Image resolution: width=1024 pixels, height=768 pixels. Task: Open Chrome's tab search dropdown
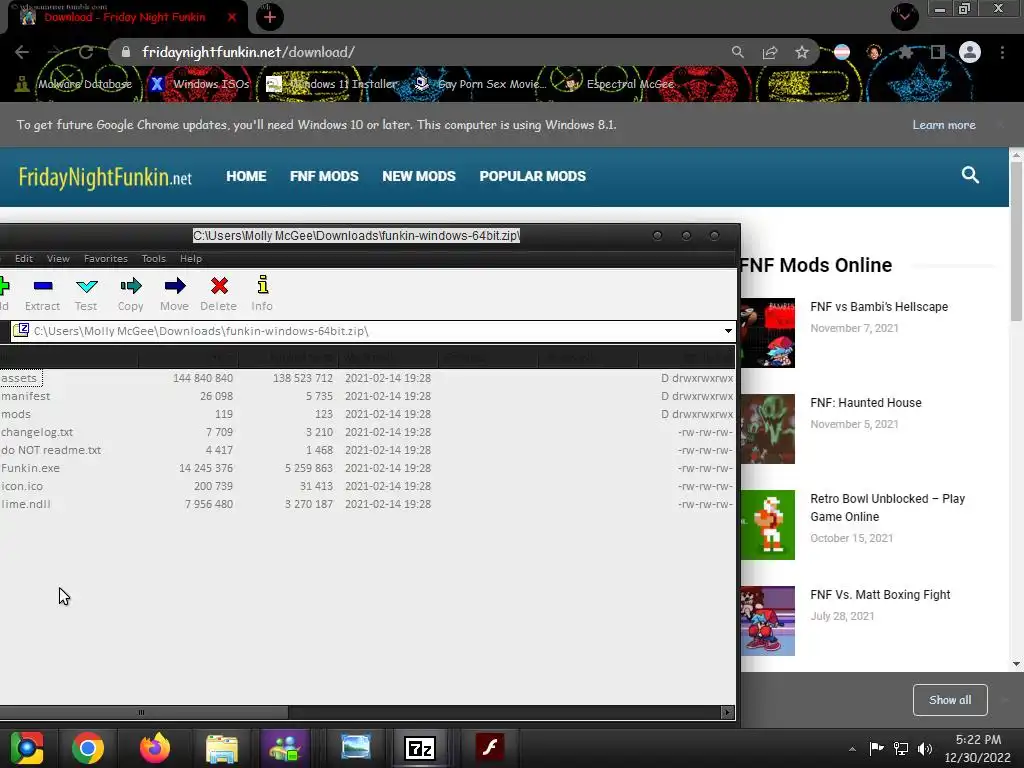tap(904, 16)
